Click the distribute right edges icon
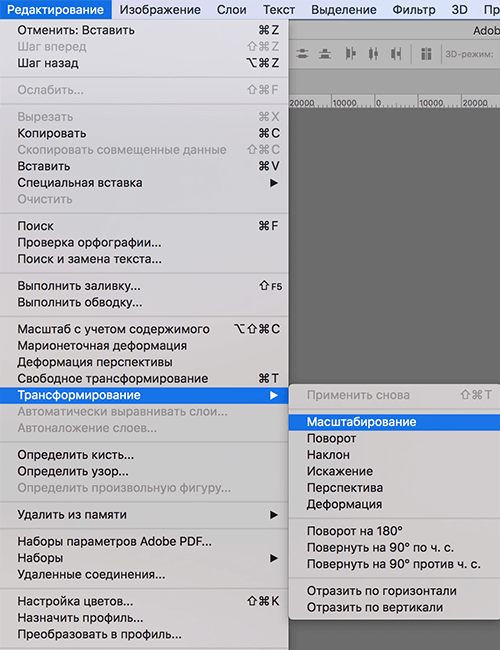This screenshot has width=500, height=650. pyautogui.click(x=396, y=53)
